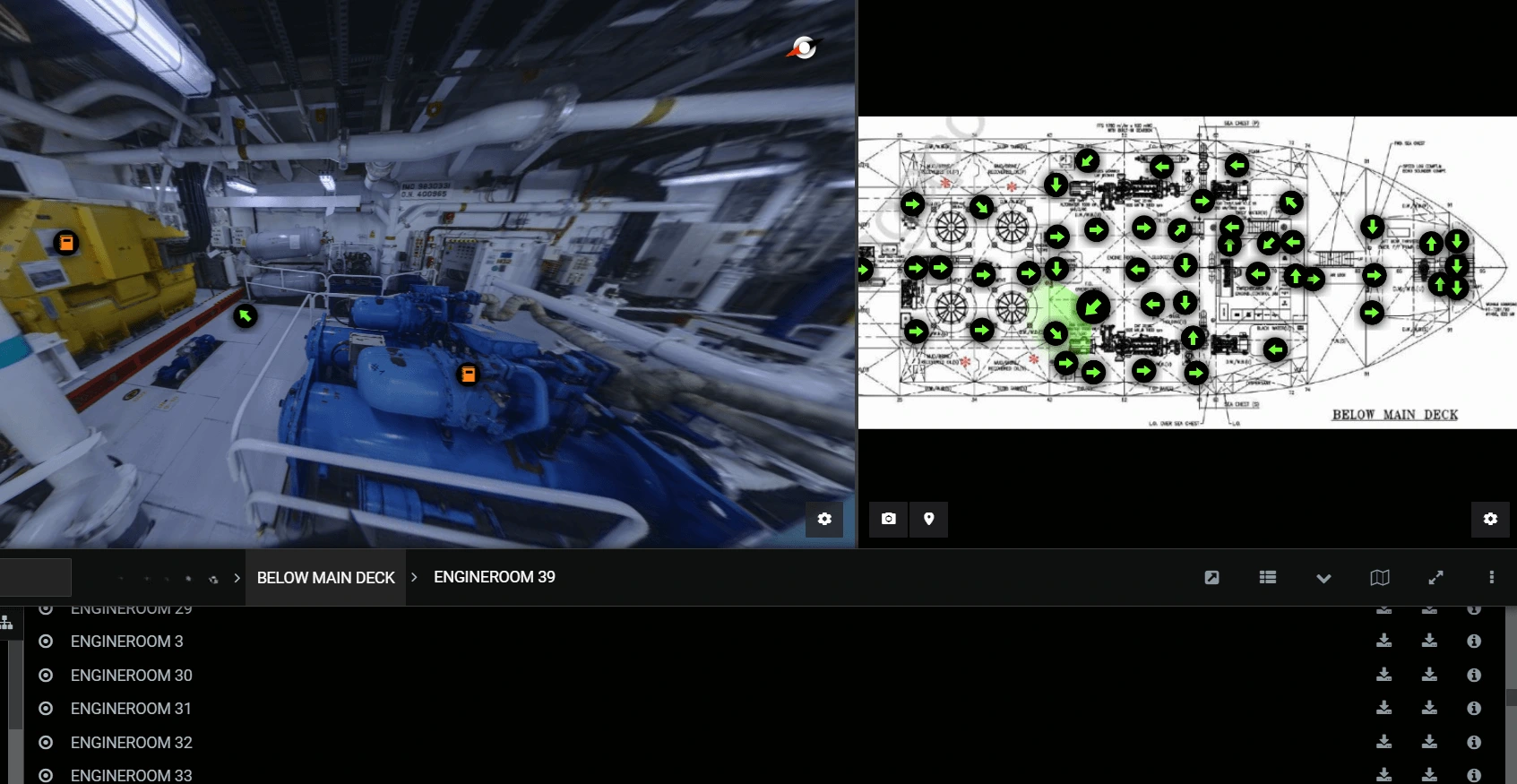
Task: Switch to list view icon in the toolbar
Action: tap(1267, 577)
